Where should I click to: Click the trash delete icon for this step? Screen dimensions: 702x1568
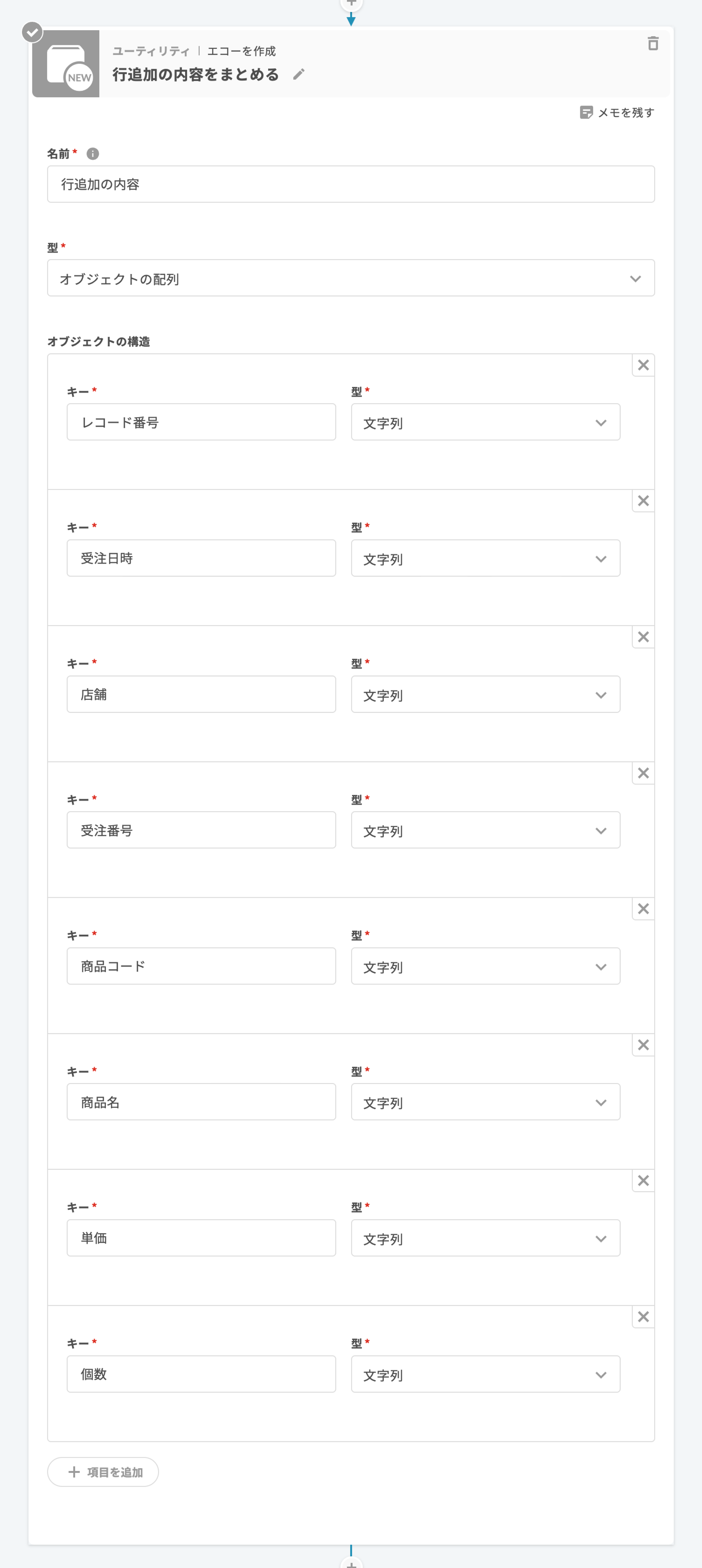coord(653,44)
